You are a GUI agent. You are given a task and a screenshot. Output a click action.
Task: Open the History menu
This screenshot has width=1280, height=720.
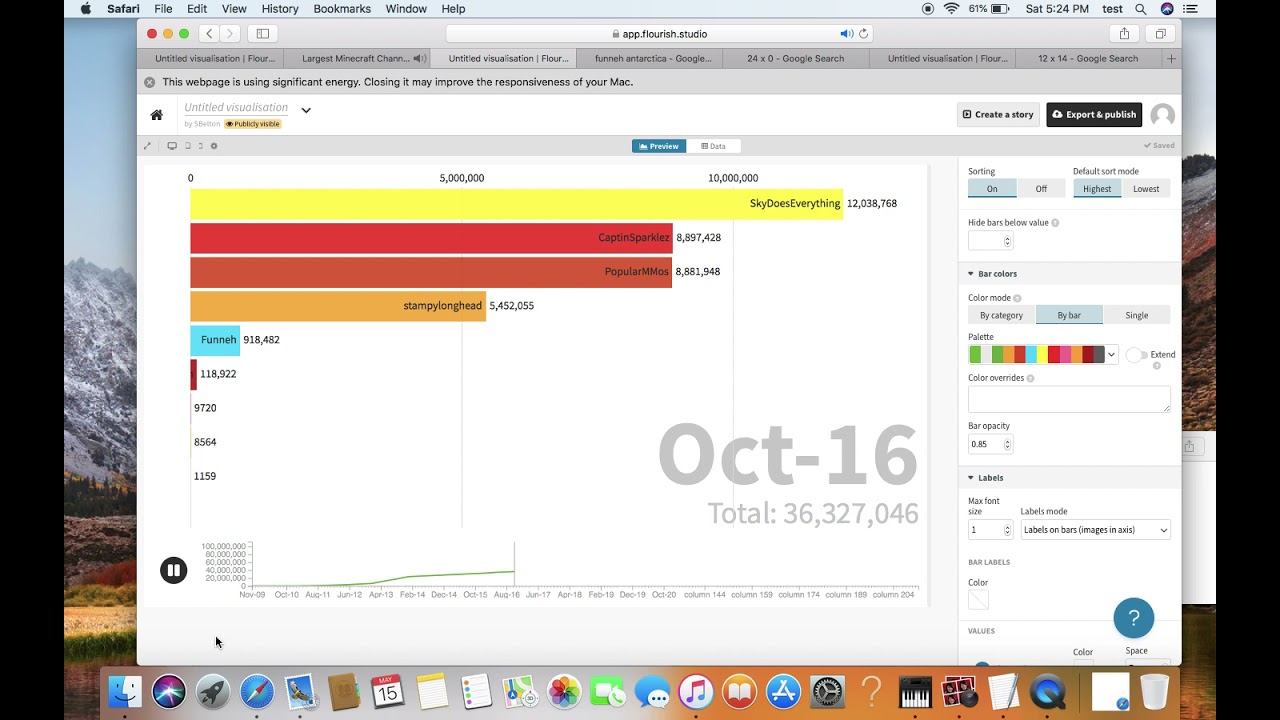(280, 9)
